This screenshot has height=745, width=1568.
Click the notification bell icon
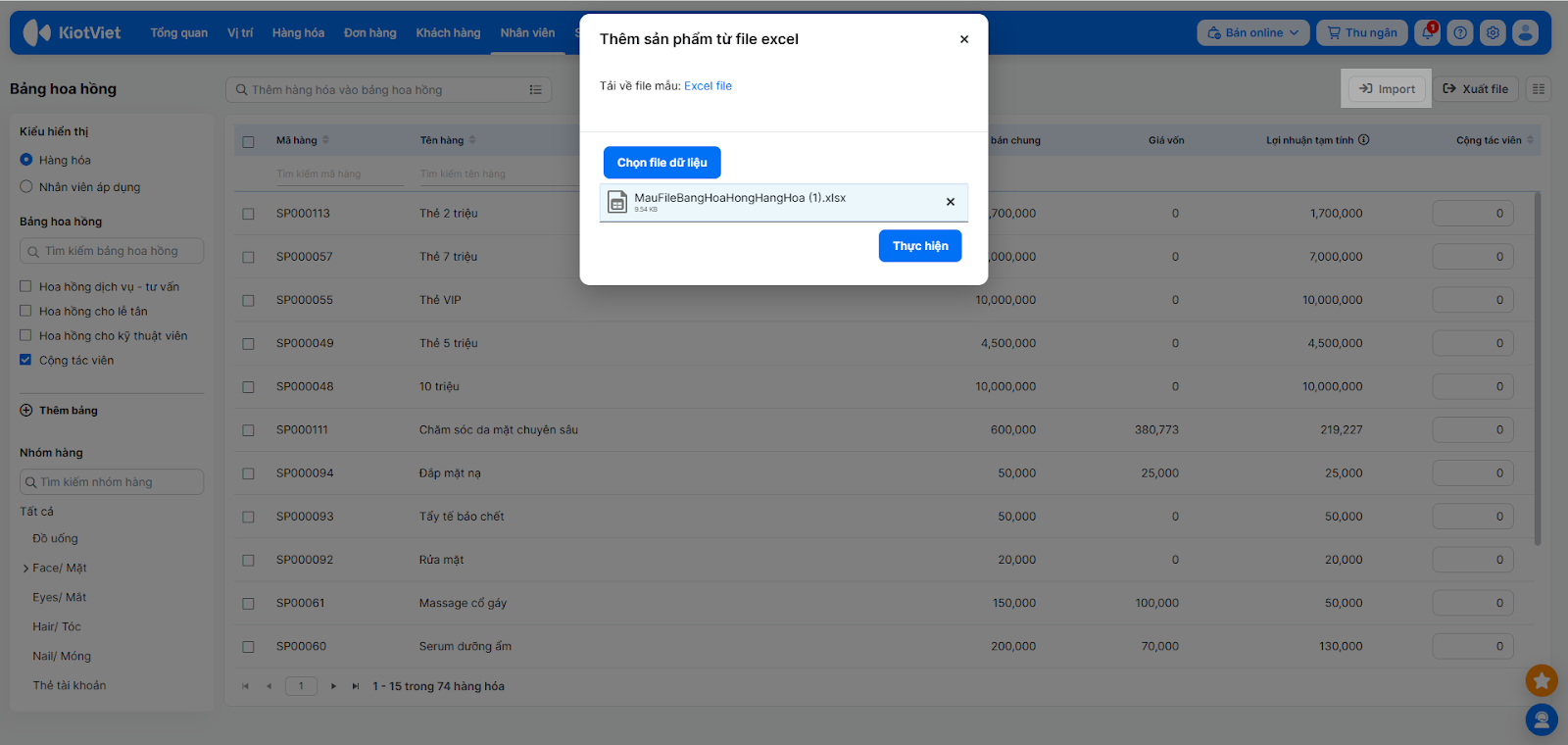point(1428,33)
